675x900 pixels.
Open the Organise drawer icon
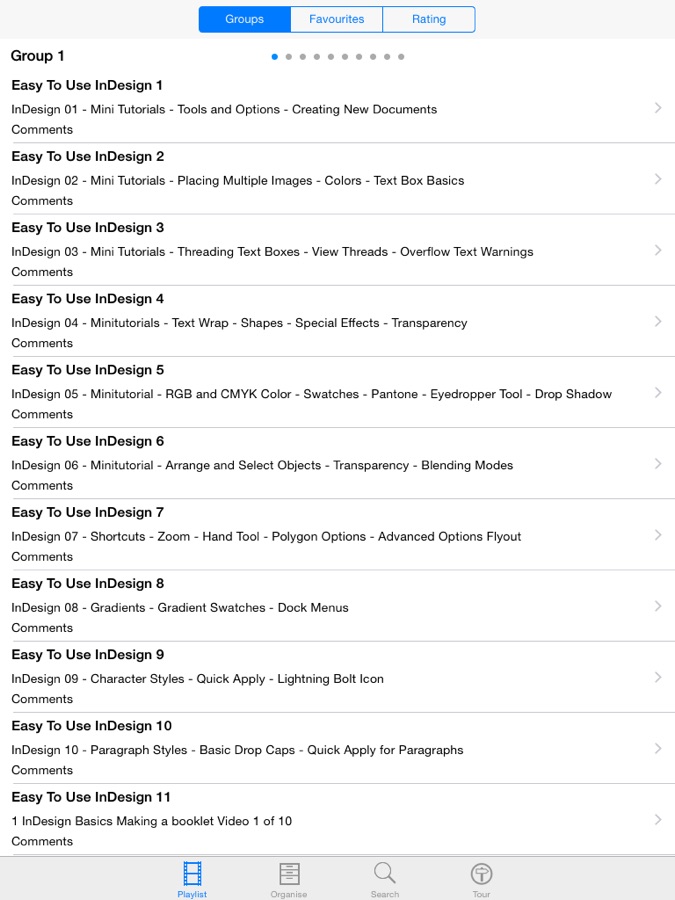tap(289, 875)
